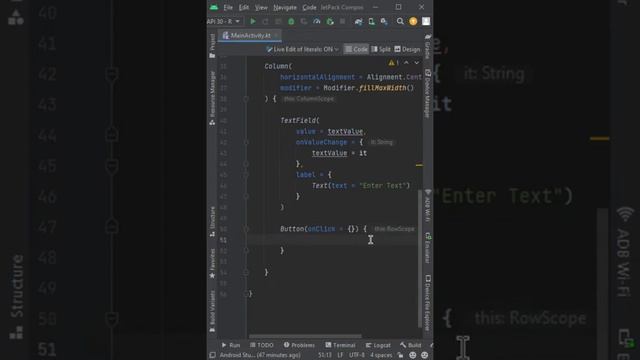640x360 pixels.
Task: Click Attach Debugger to Android Process icon
Action: click(330, 21)
